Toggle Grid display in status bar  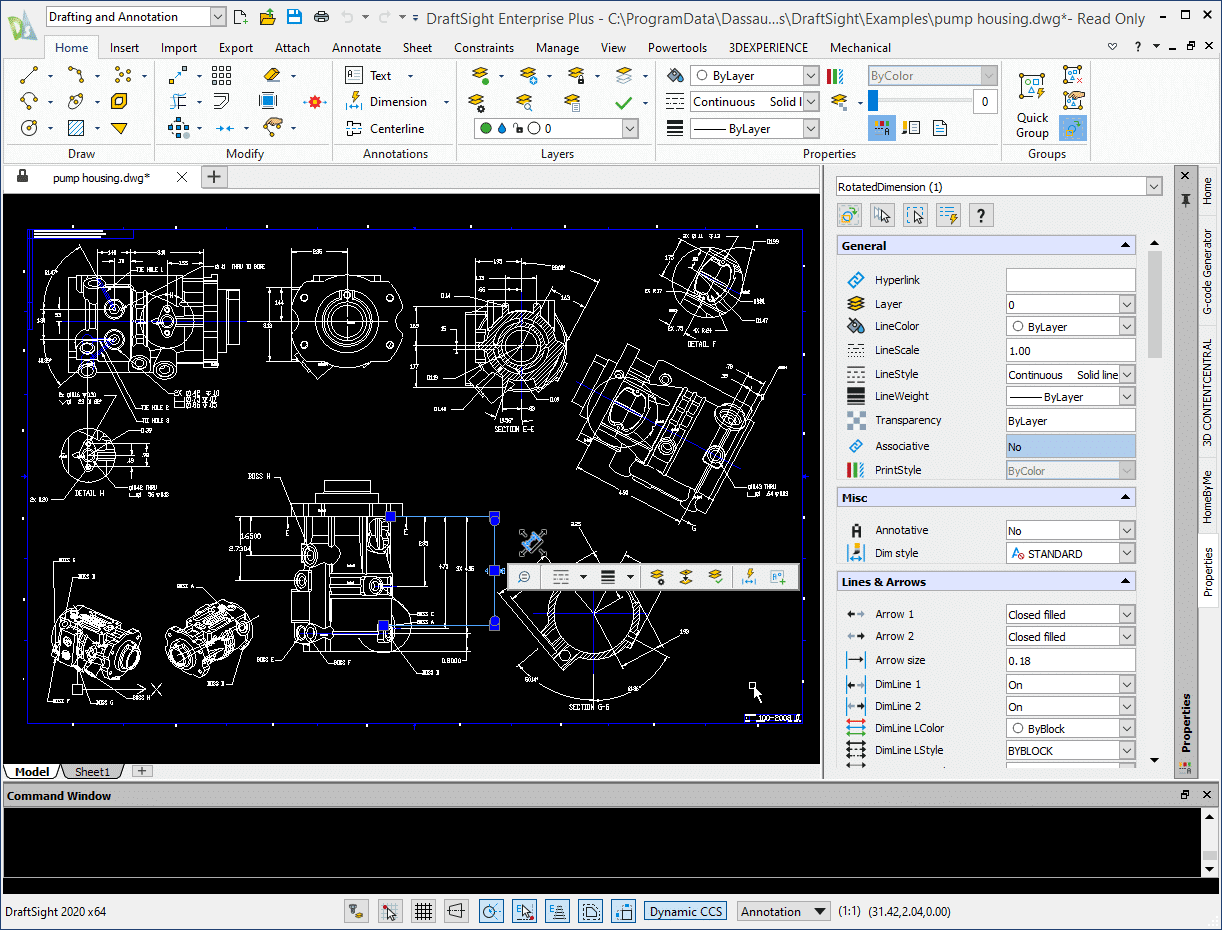tap(423, 911)
